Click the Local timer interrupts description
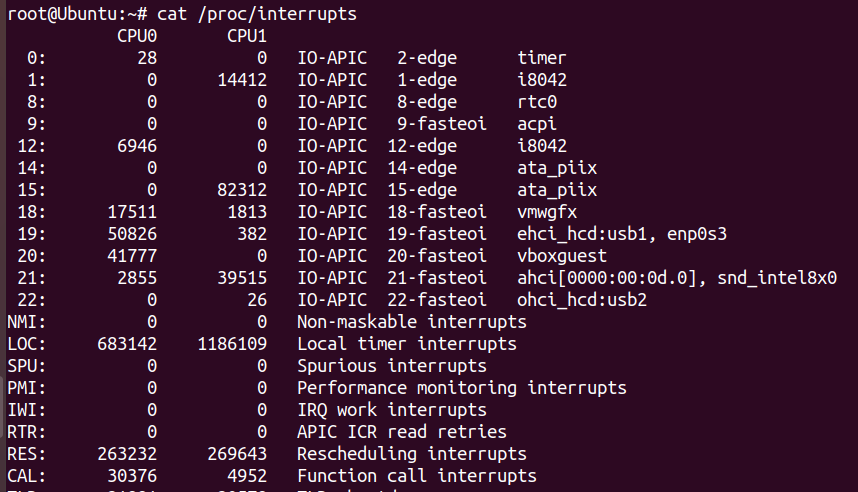858x492 pixels. pos(407,344)
